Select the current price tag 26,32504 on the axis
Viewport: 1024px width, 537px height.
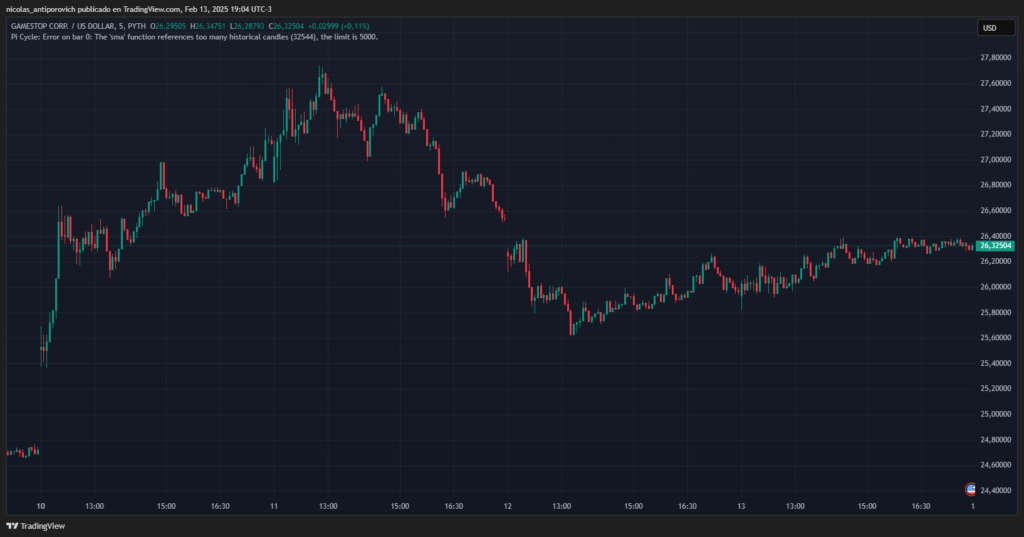995,246
